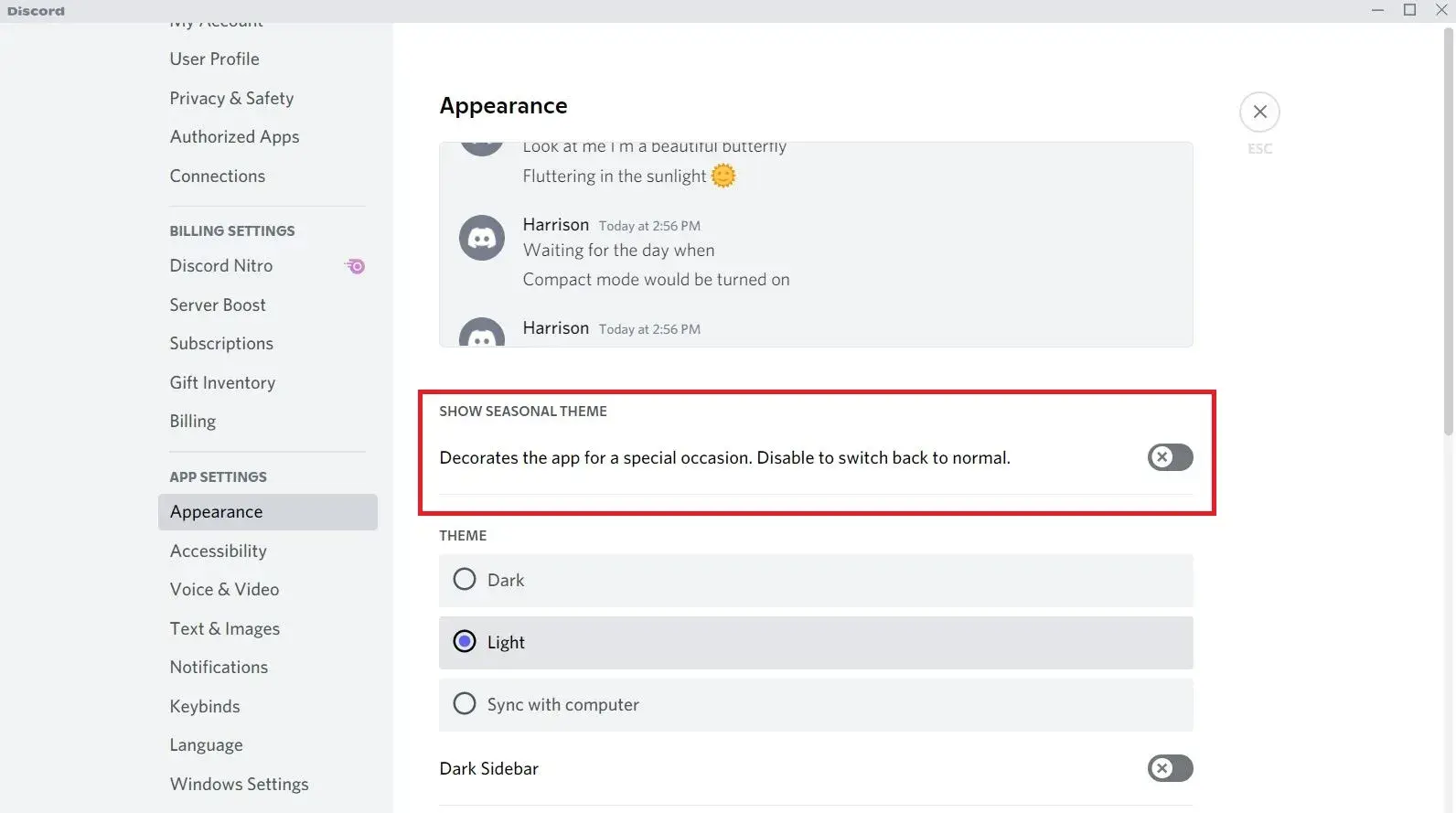Click the Discord logo text in titlebar

(36, 10)
